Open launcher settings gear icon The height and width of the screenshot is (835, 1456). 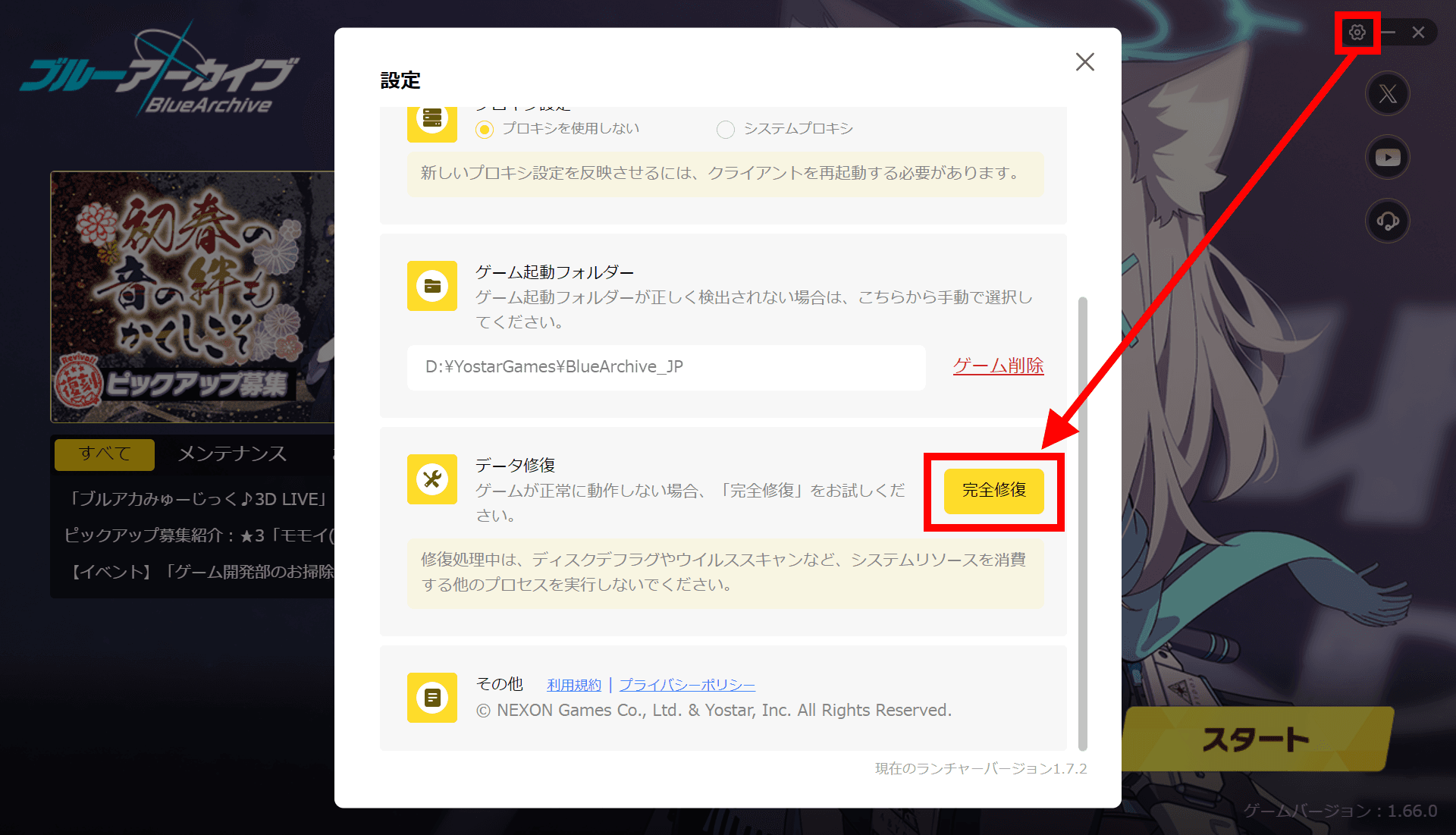coord(1357,33)
